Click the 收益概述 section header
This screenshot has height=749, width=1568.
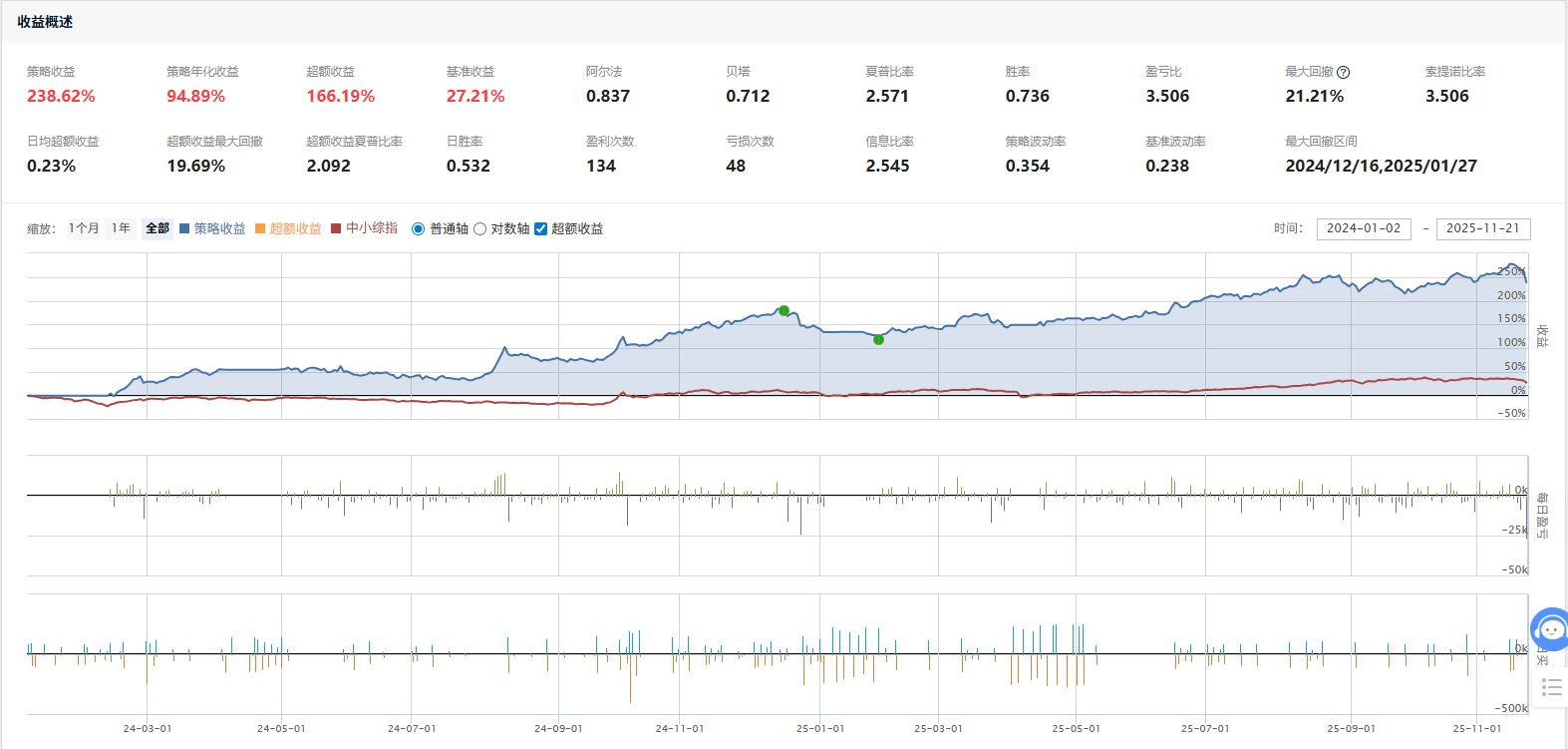tap(45, 22)
